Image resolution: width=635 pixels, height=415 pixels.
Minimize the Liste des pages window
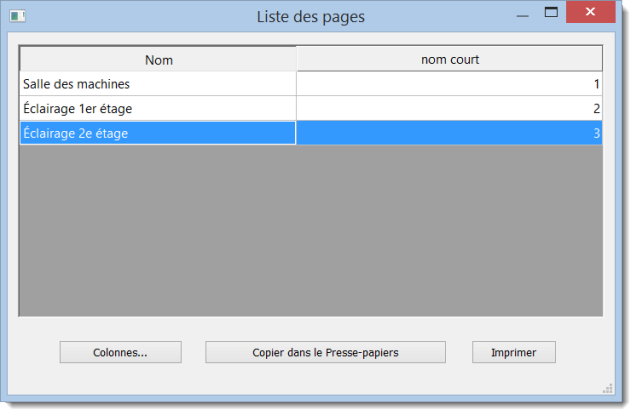tap(523, 15)
